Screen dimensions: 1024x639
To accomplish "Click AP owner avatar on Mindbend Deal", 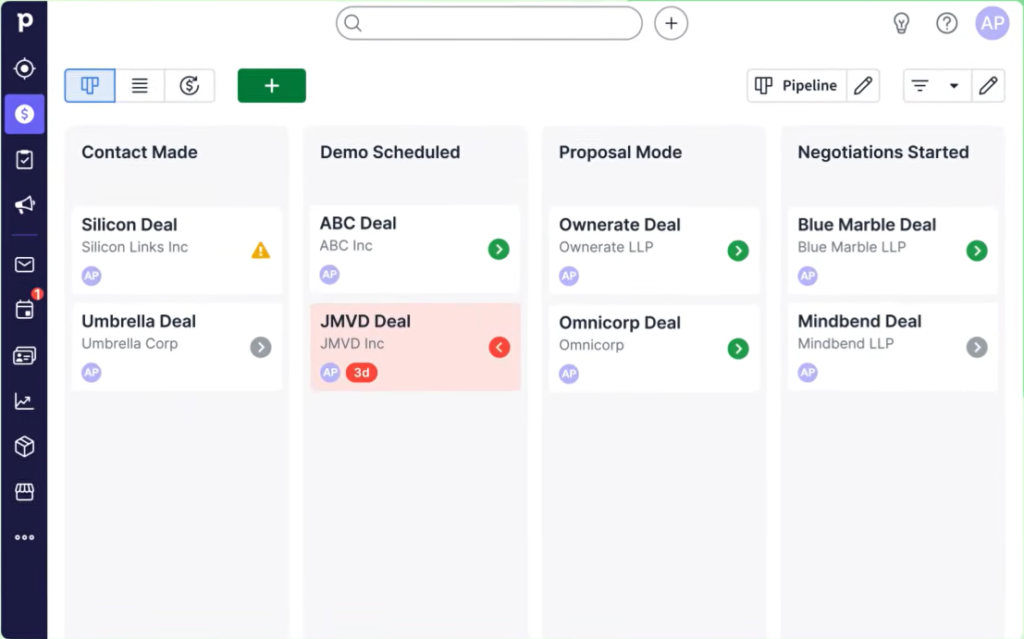I will [808, 372].
